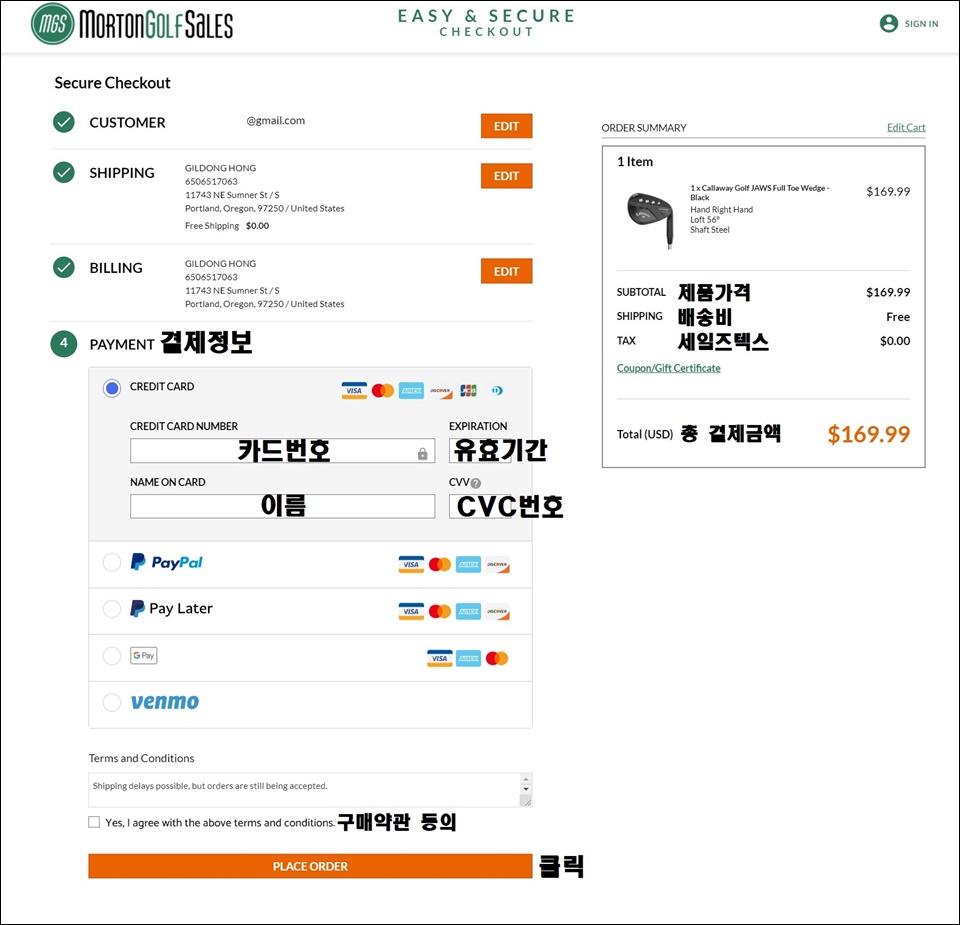Click terms box scrollbar down arrow
The height and width of the screenshot is (925, 960).
pos(525,790)
